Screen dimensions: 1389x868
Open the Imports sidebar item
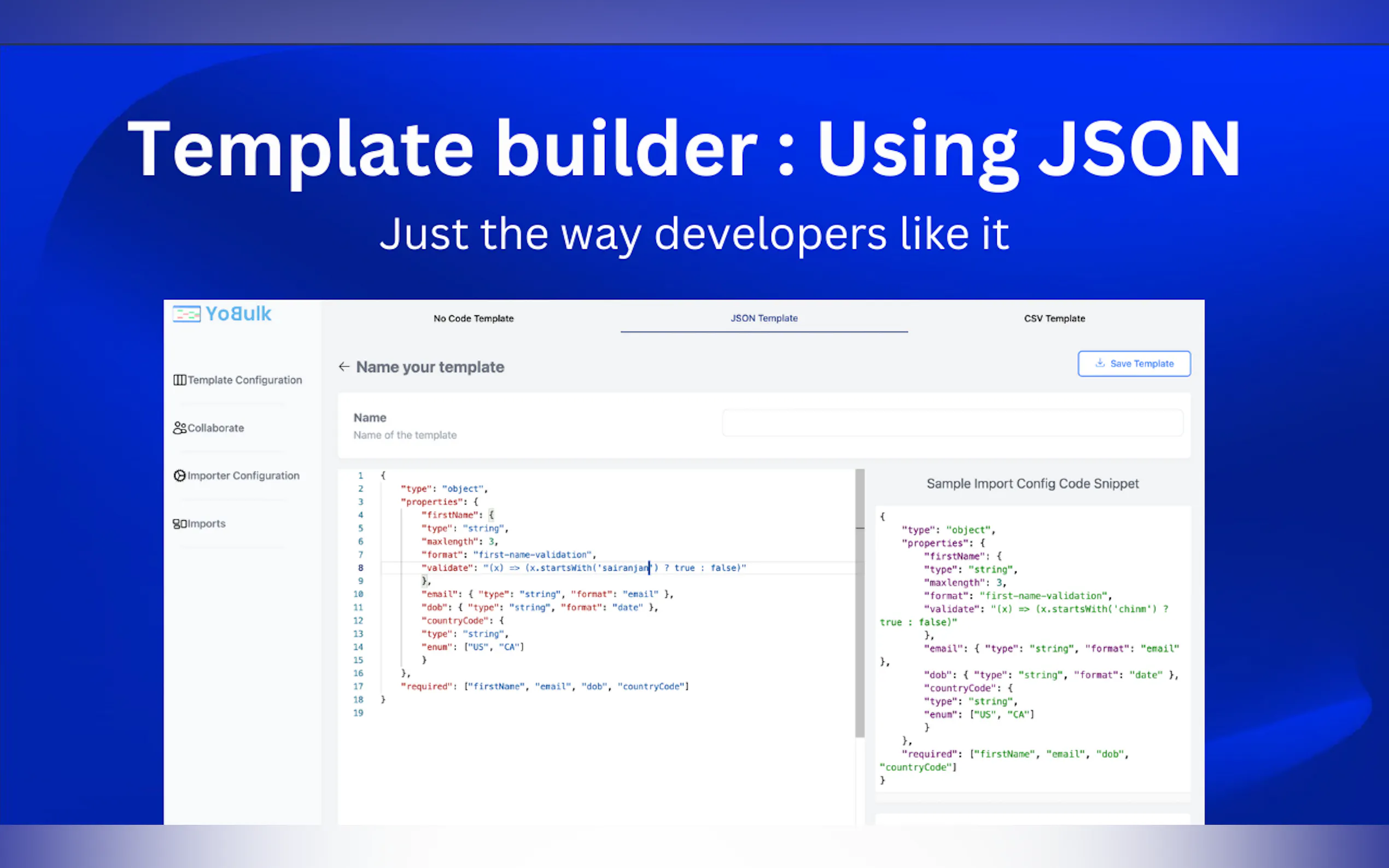pyautogui.click(x=206, y=524)
